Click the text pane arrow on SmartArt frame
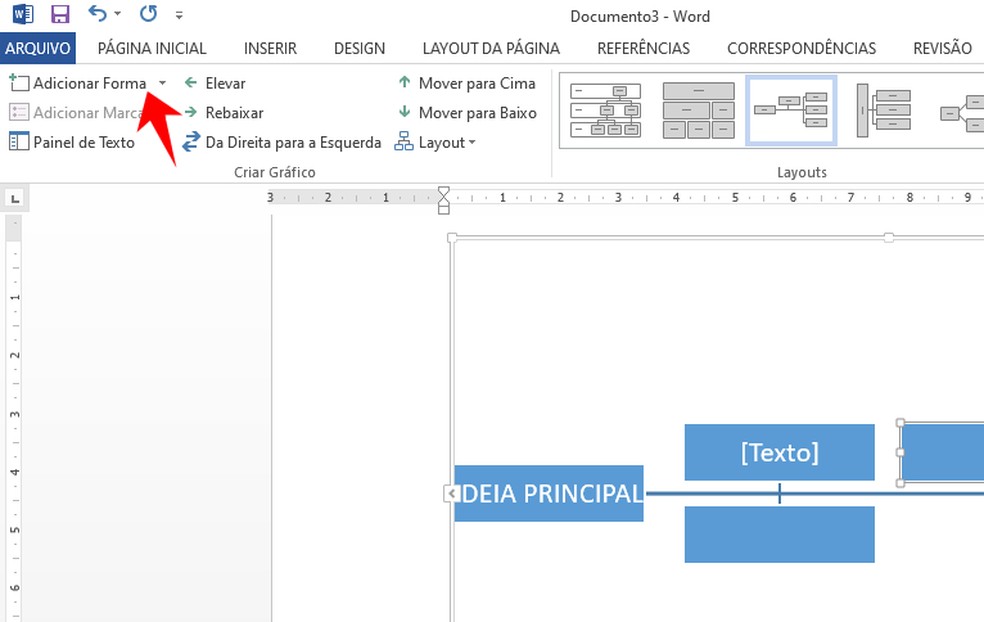 [451, 493]
